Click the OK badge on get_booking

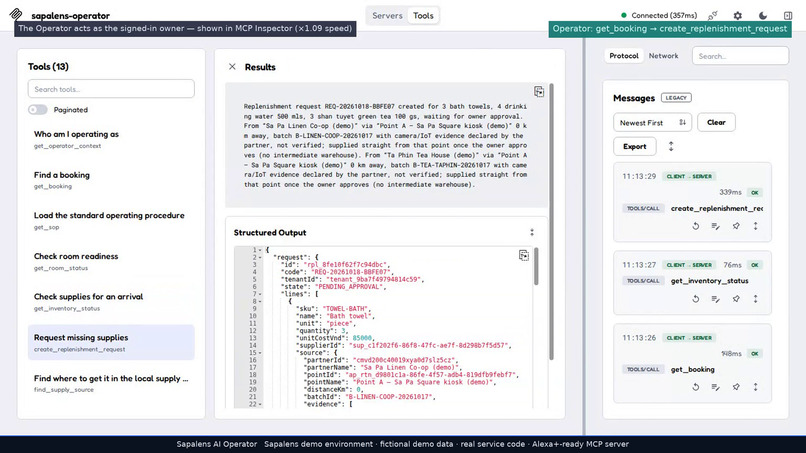click(x=755, y=354)
